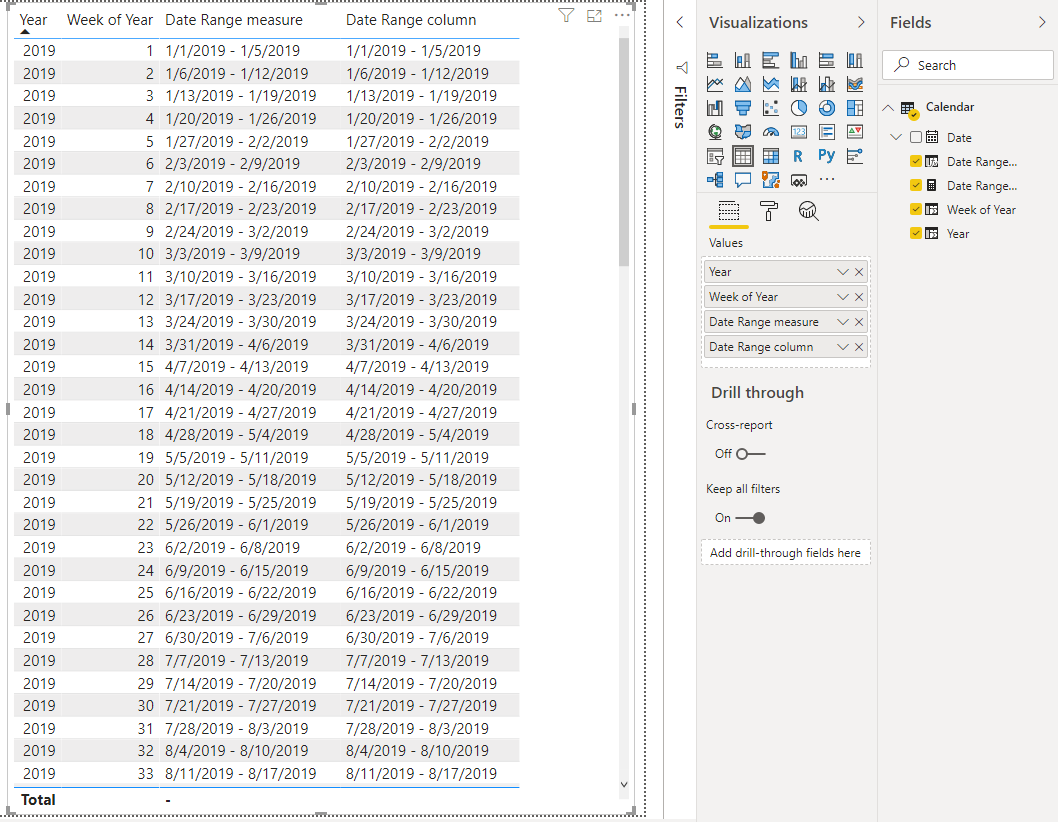Get more visuals via ellipsis
Image resolution: width=1058 pixels, height=822 pixels.
[827, 180]
